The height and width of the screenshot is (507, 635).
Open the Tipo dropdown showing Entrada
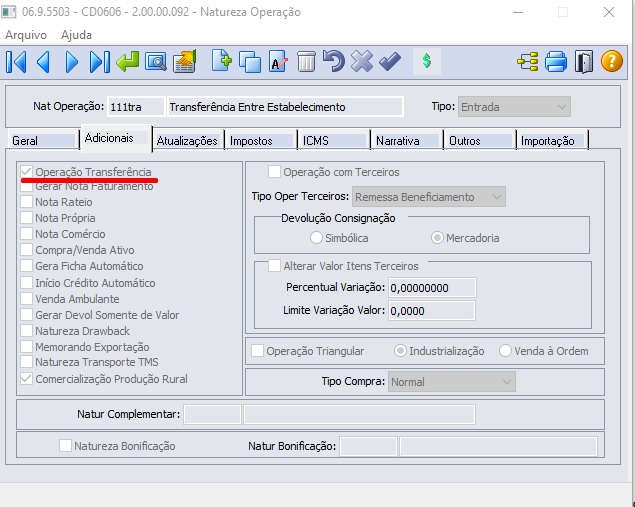tap(514, 107)
